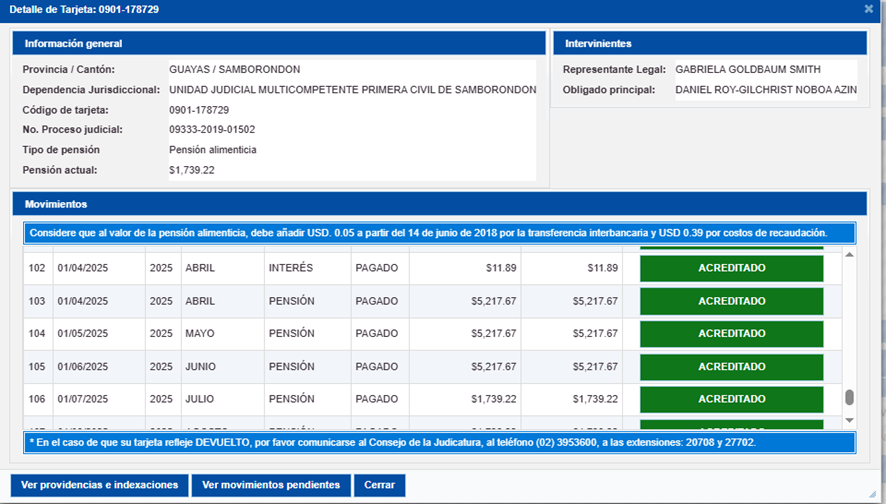Select the INTERÉS cell in row 102

click(291, 268)
